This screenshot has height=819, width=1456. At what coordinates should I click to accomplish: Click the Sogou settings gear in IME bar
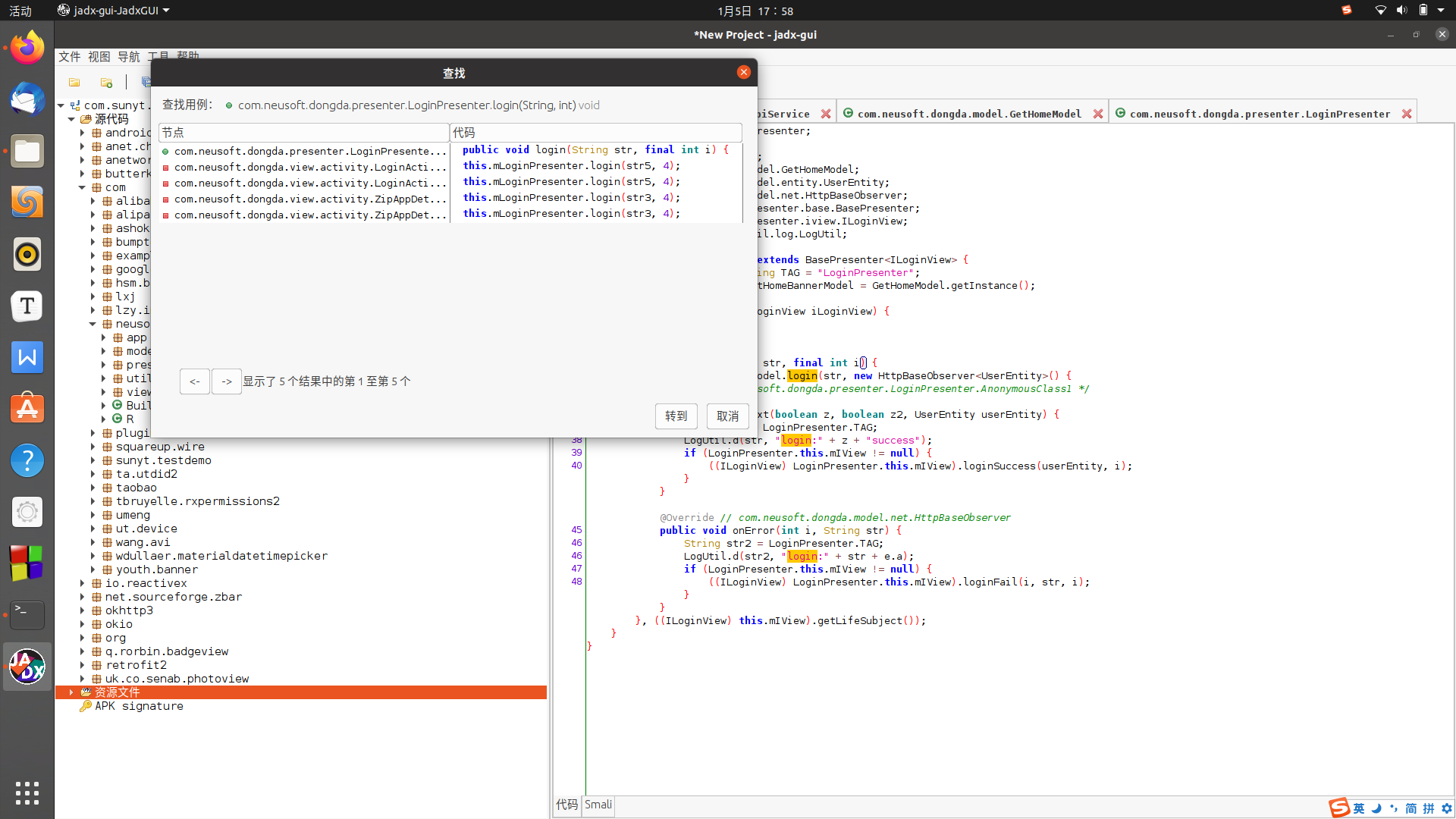click(x=1447, y=808)
